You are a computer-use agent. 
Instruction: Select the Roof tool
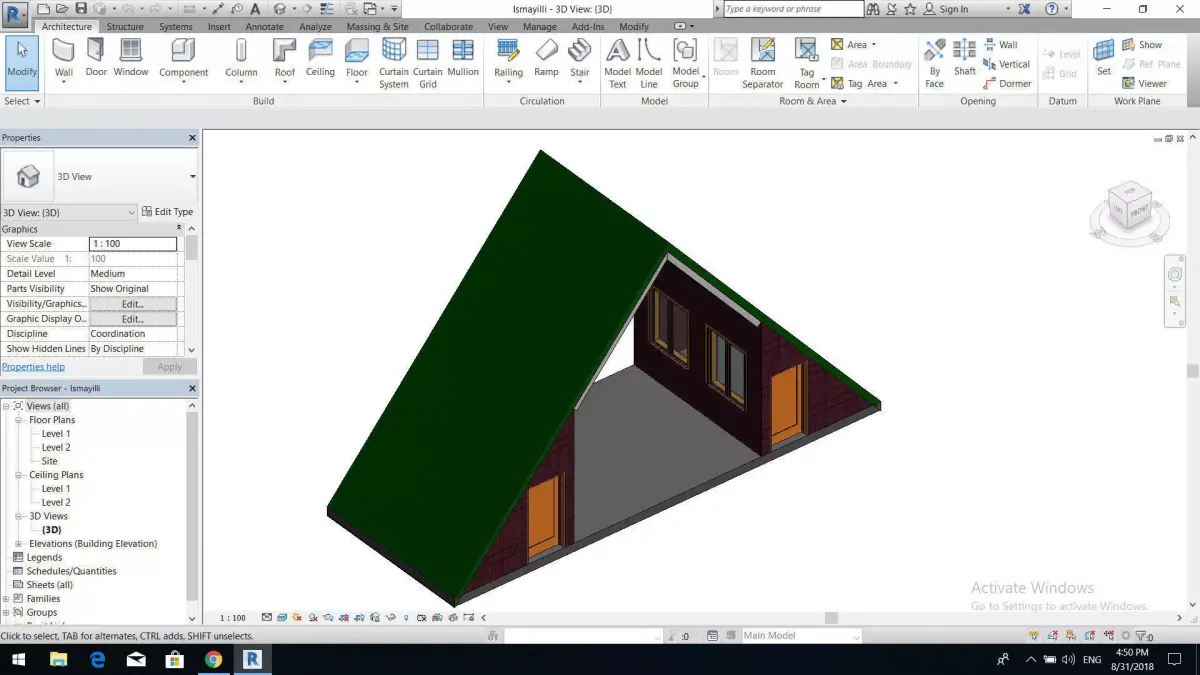[285, 58]
